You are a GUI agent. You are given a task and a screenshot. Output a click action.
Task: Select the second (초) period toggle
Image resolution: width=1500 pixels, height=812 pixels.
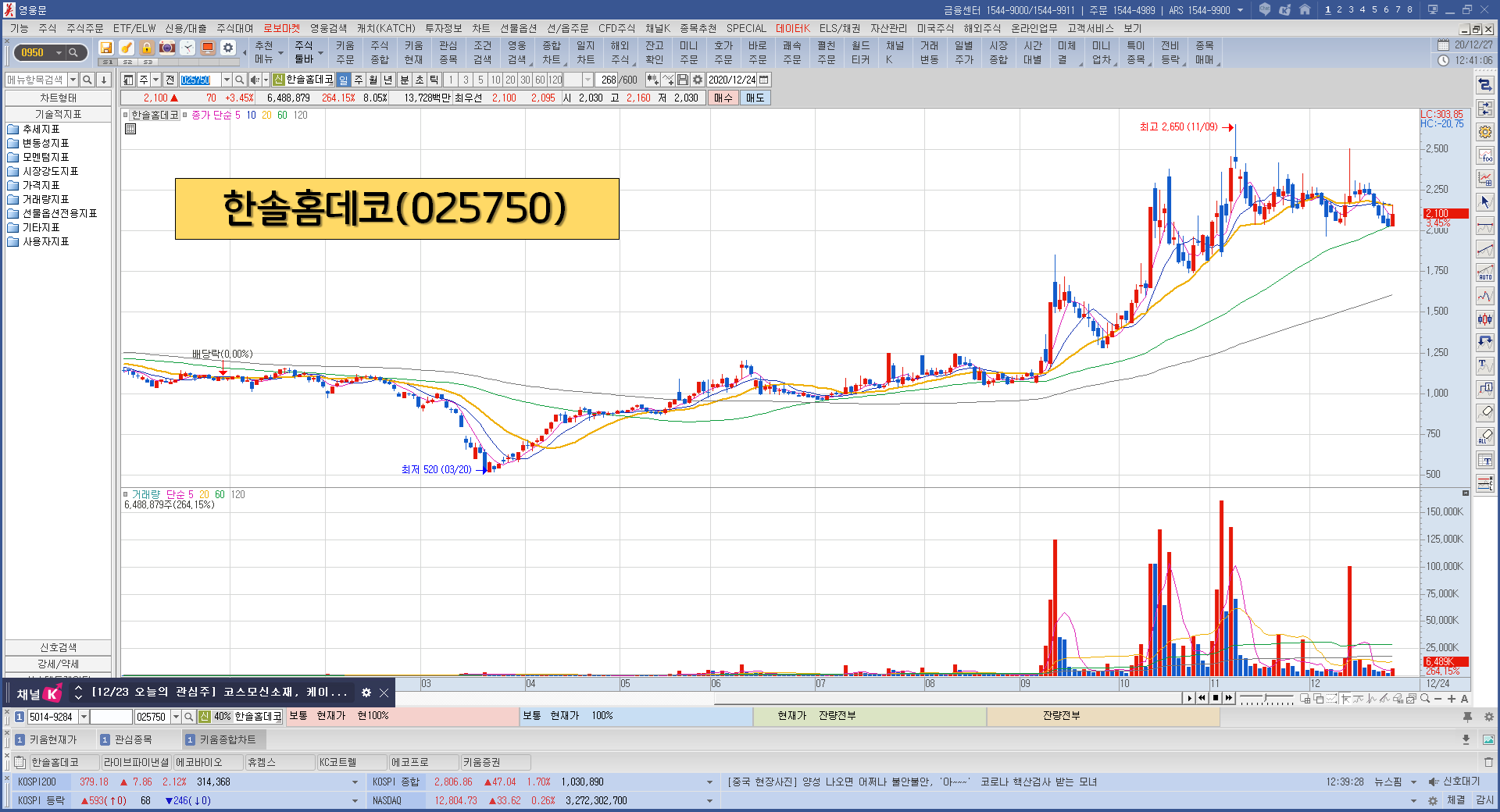coord(420,80)
